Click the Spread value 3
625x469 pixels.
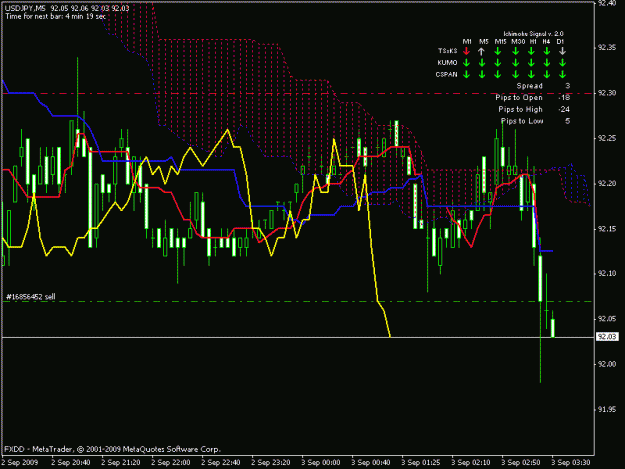pos(568,86)
